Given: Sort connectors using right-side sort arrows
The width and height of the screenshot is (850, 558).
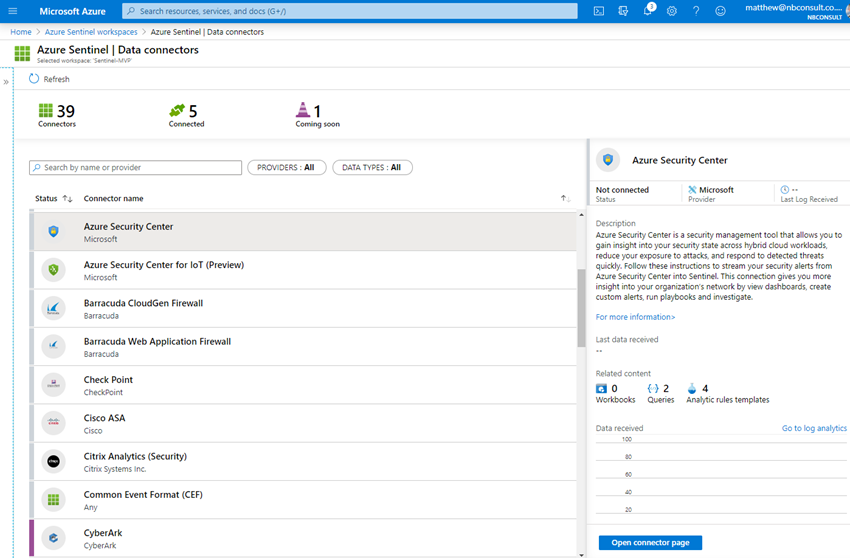Looking at the screenshot, I should (x=565, y=198).
